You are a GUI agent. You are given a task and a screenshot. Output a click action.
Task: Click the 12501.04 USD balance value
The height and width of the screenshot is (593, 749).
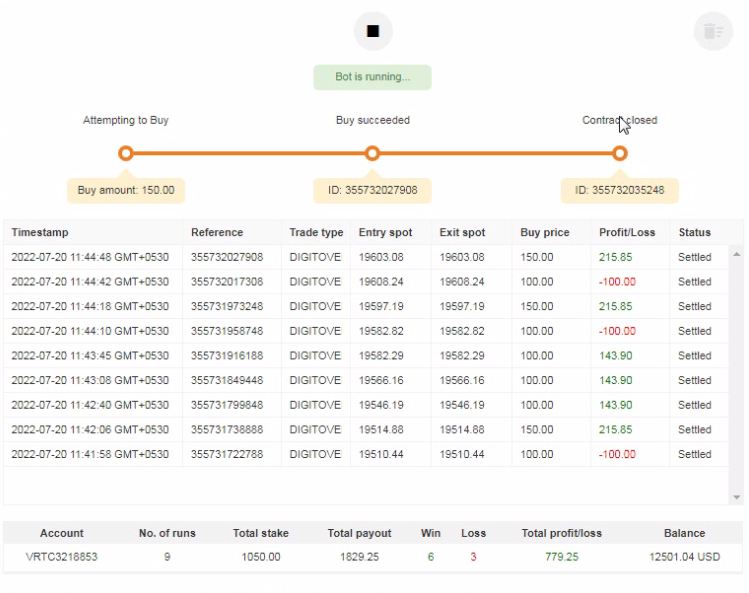pos(684,557)
